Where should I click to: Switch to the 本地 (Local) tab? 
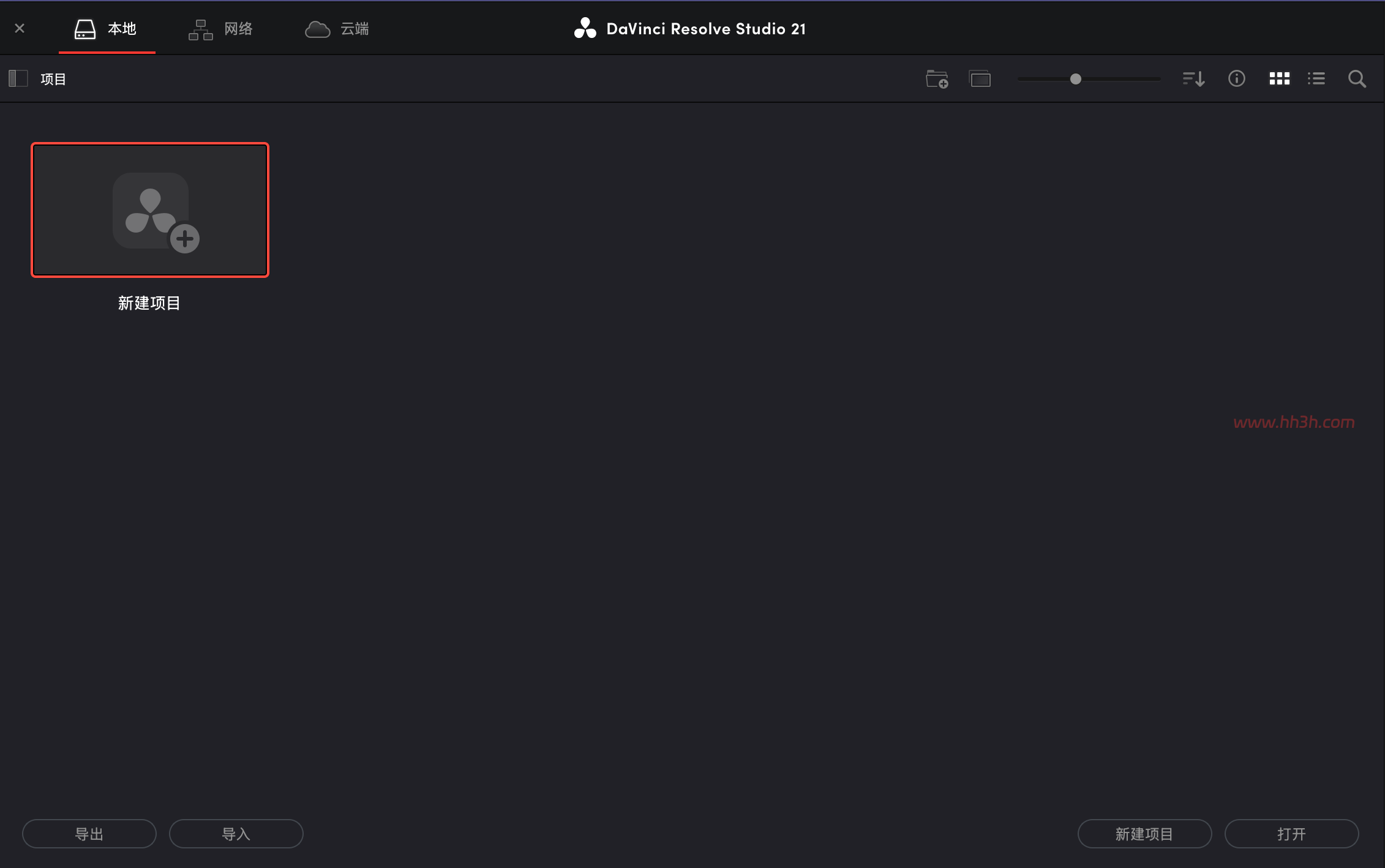pos(107,29)
